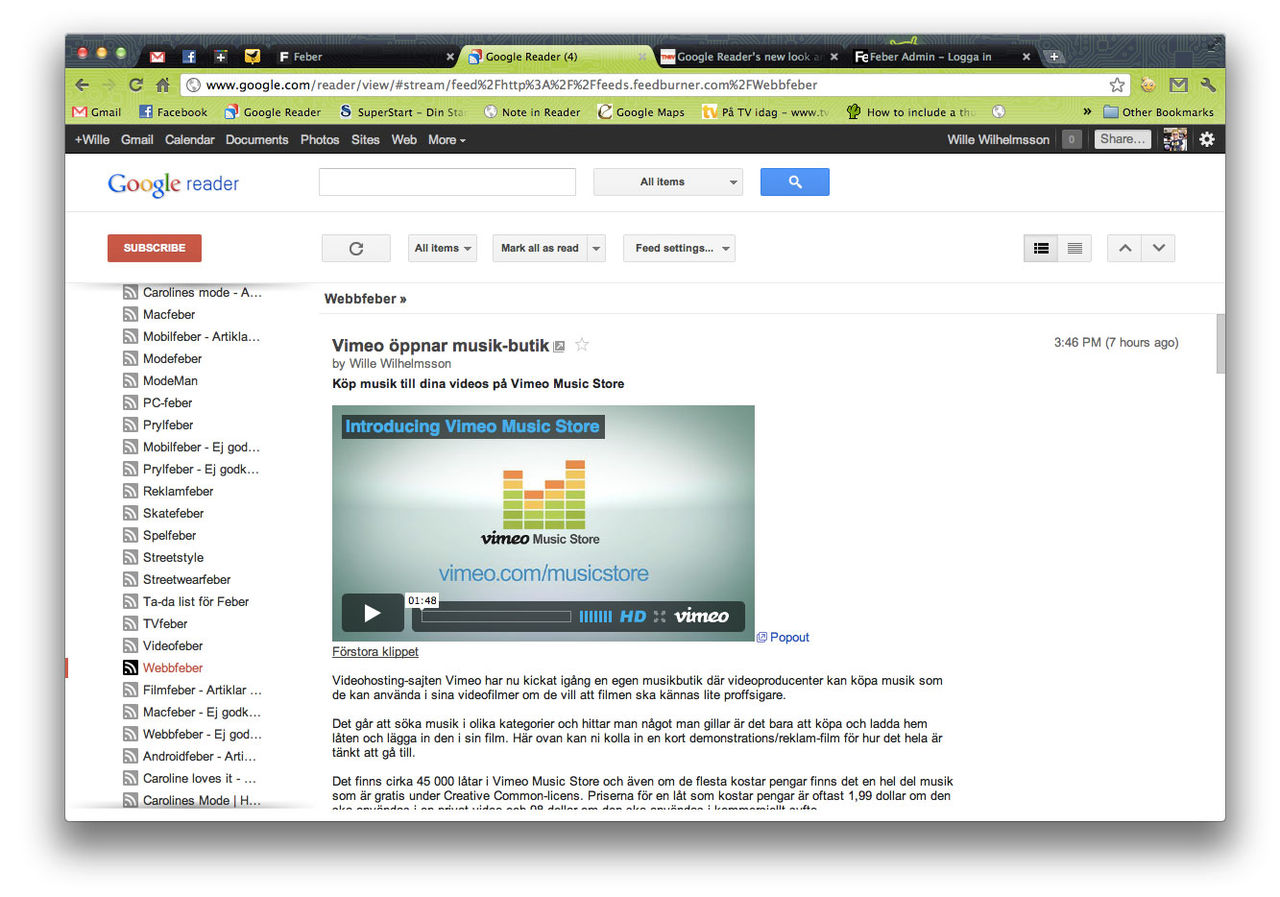This screenshot has height=897, width=1280.
Task: Click the red Subscribe button
Action: tap(154, 248)
